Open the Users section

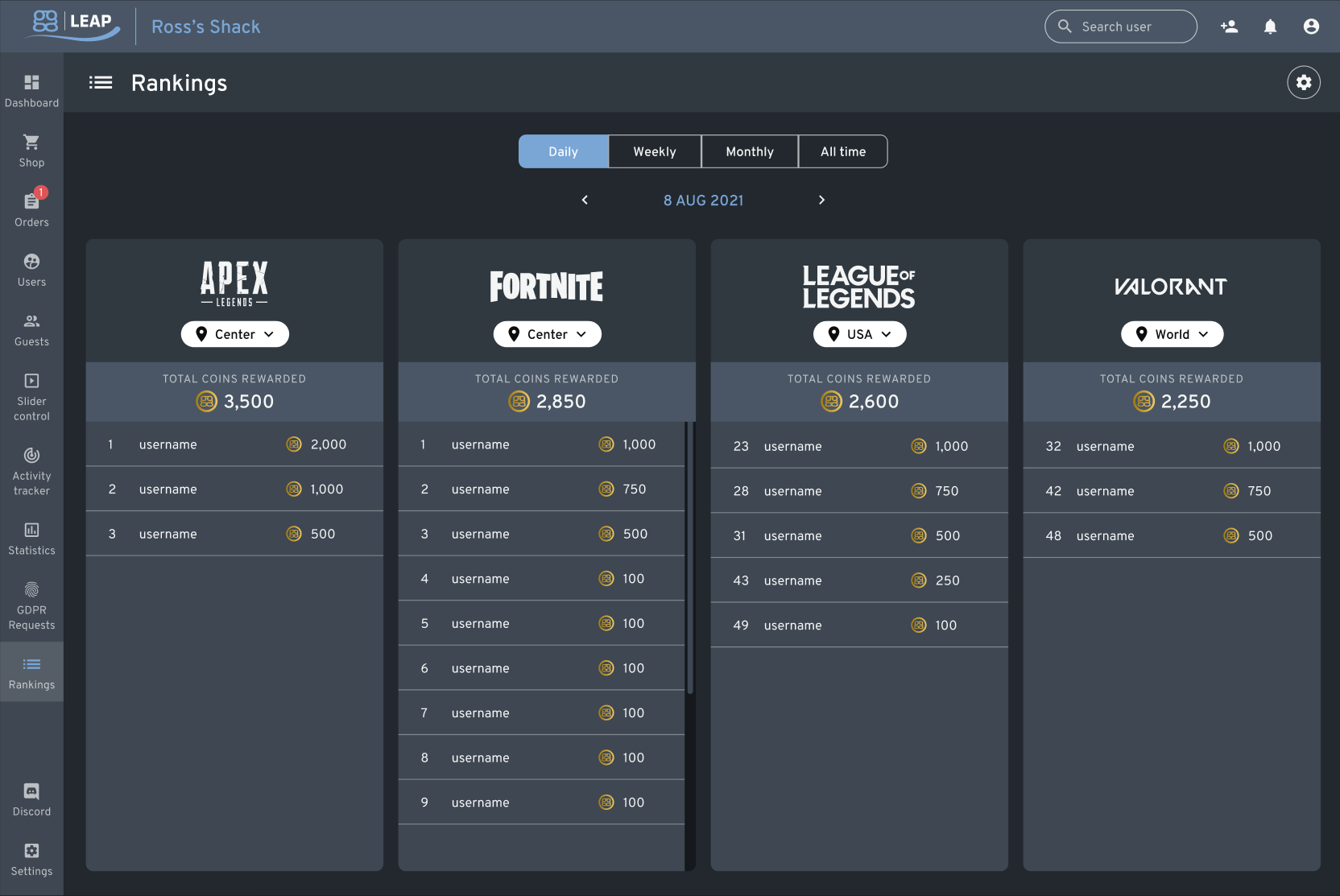31,267
